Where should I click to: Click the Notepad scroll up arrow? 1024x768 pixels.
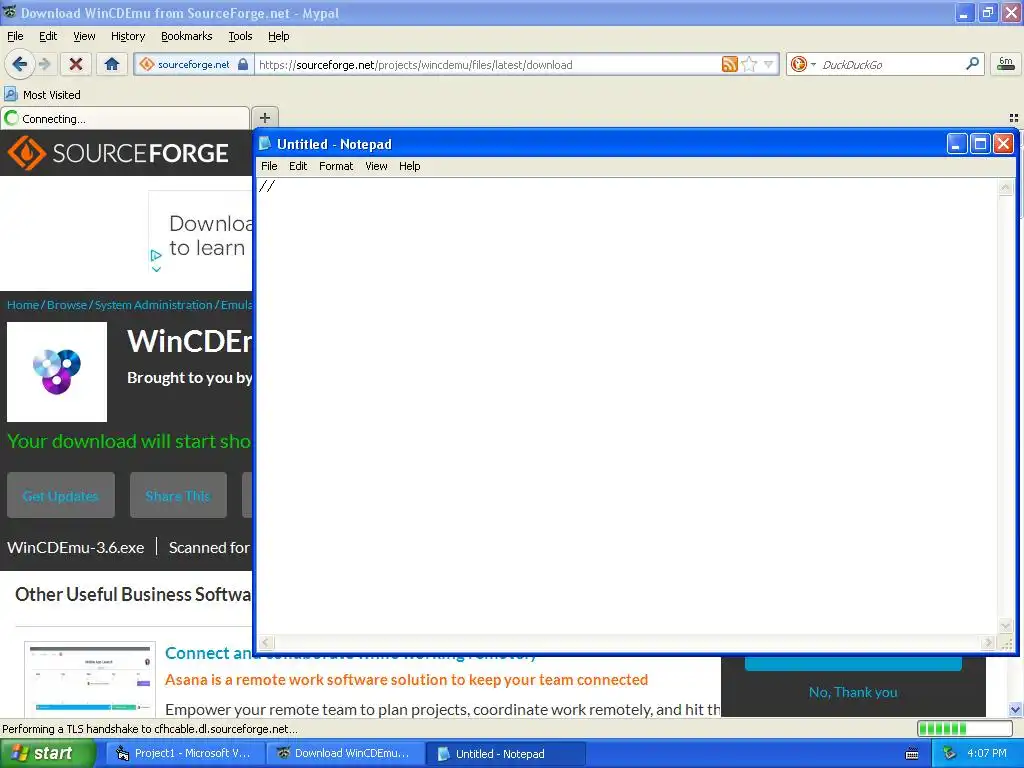point(1005,187)
